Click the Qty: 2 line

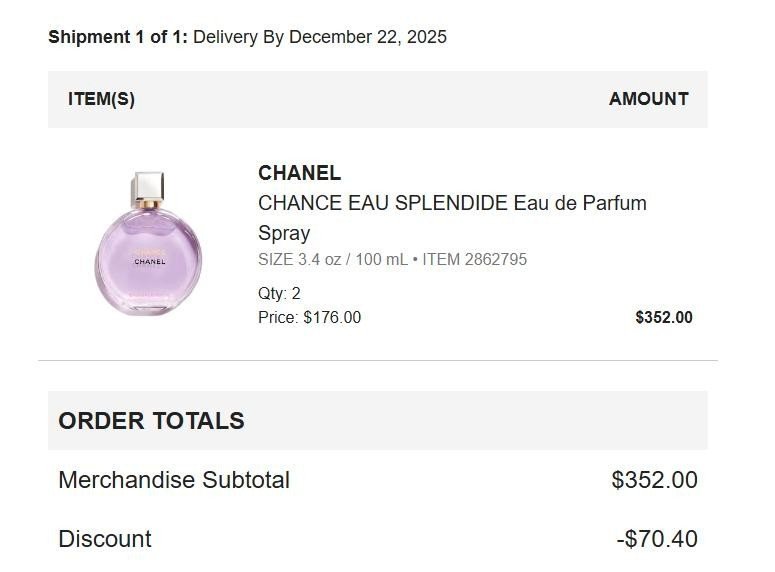pos(279,293)
